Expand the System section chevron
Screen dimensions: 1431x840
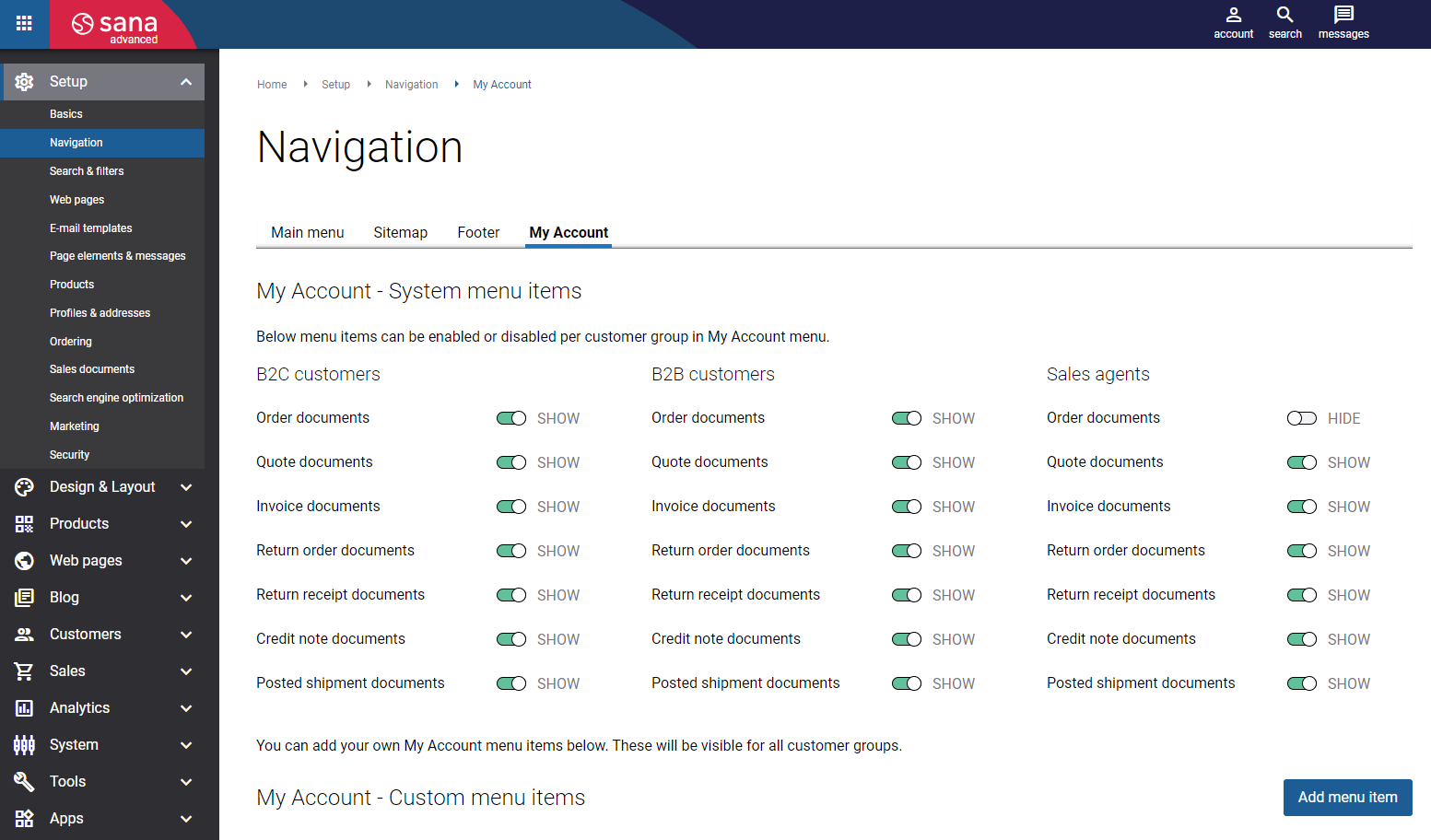click(186, 745)
